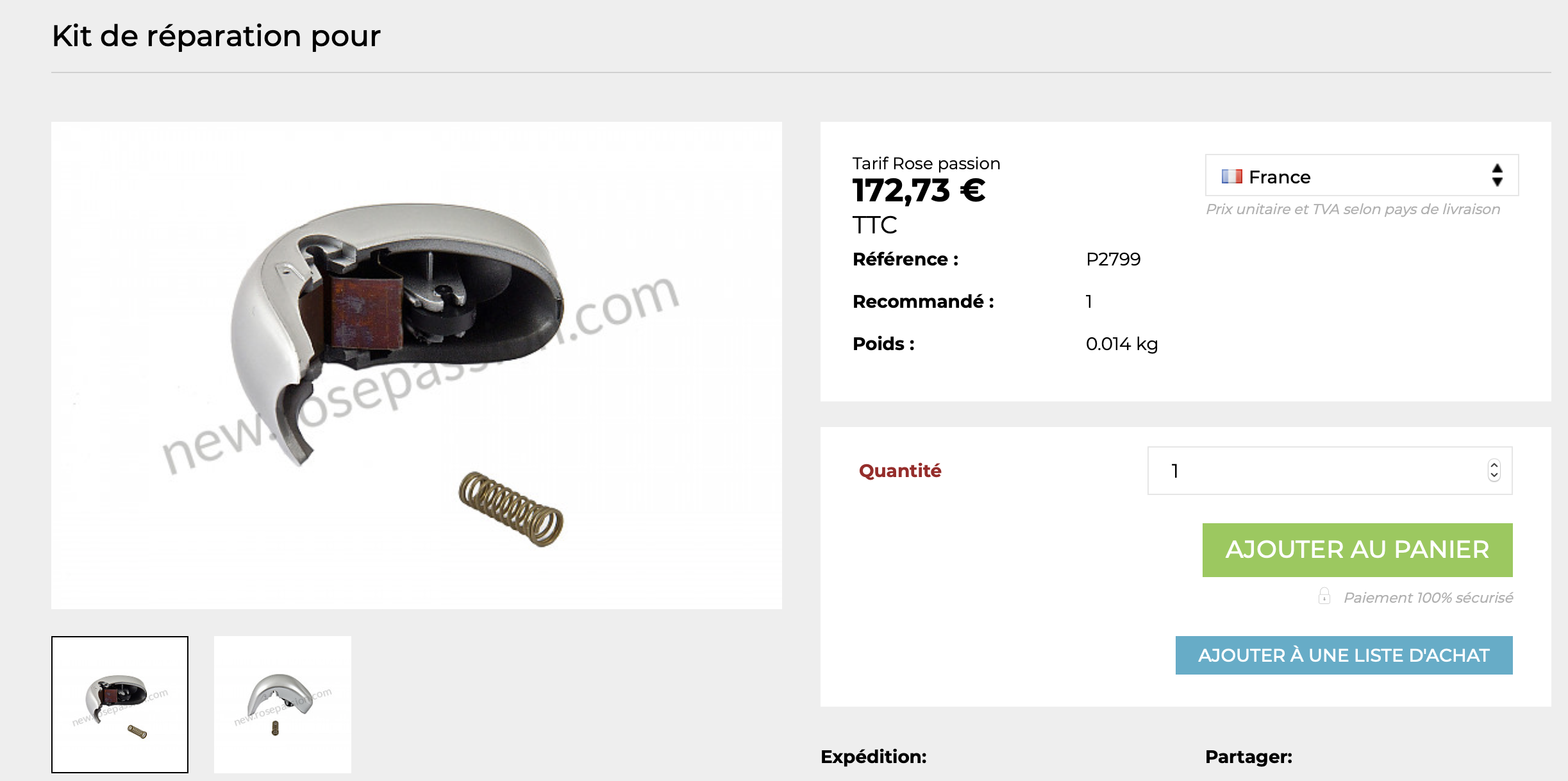
Task: Click the French flag icon
Action: [x=1231, y=176]
